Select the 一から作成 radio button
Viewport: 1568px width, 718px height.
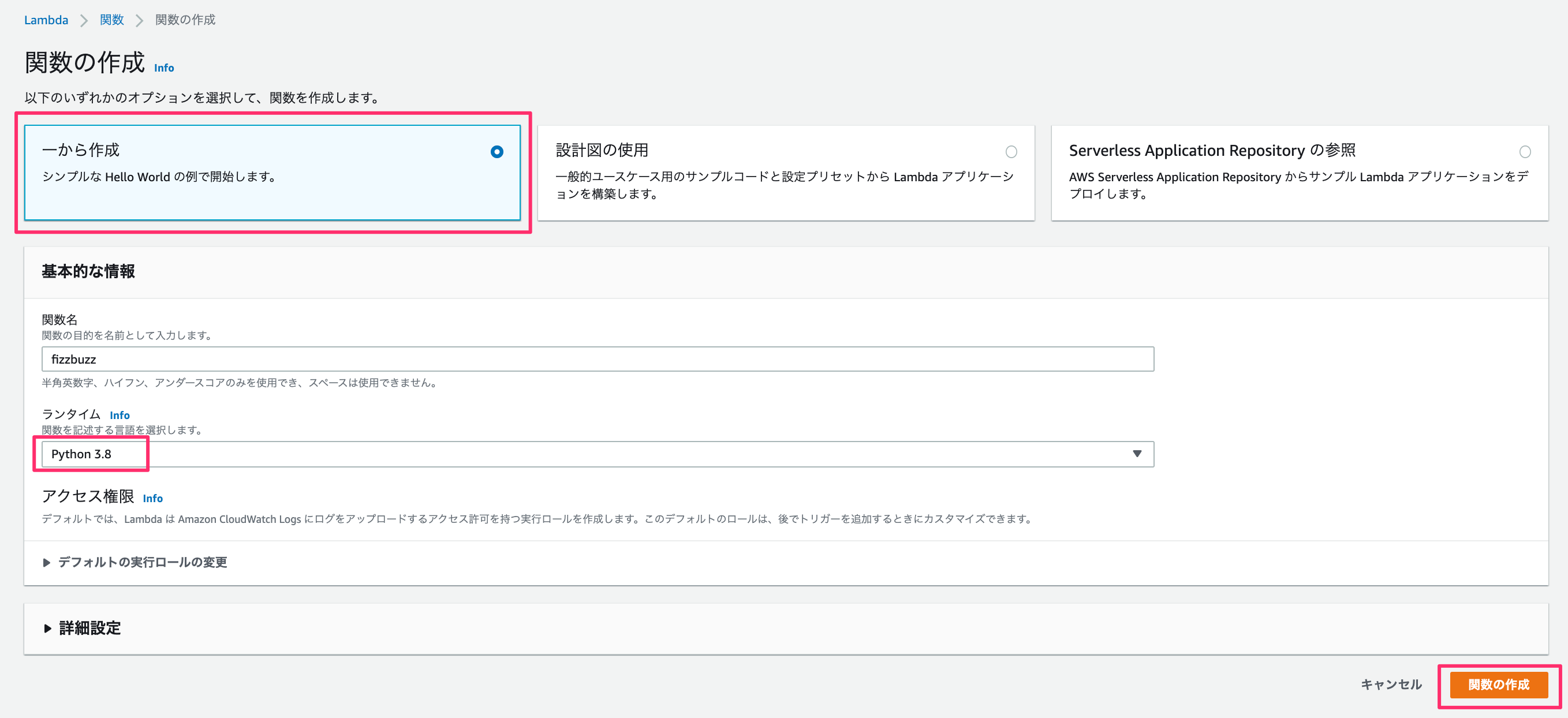point(496,152)
